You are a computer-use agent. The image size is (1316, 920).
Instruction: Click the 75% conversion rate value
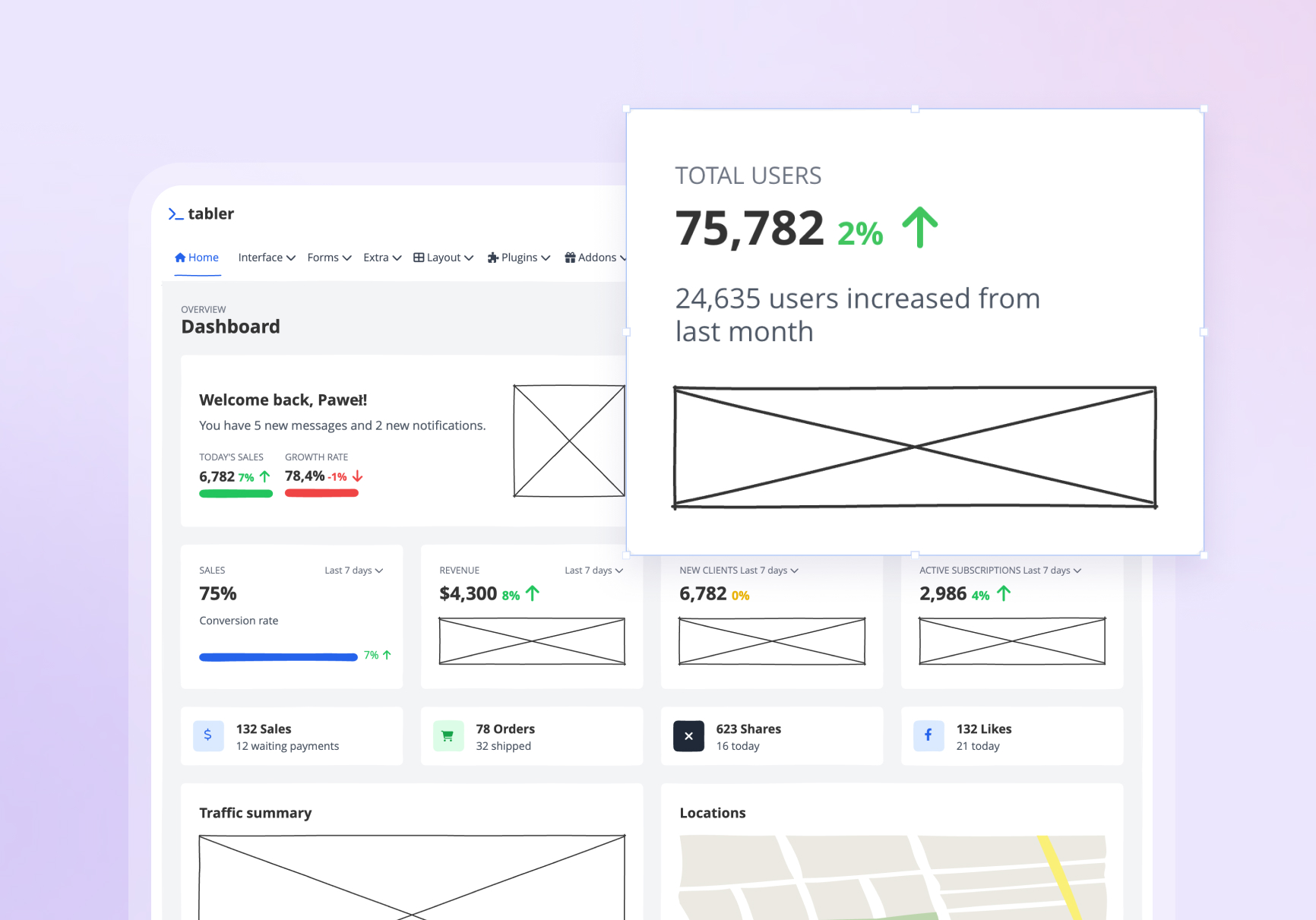coord(218,593)
